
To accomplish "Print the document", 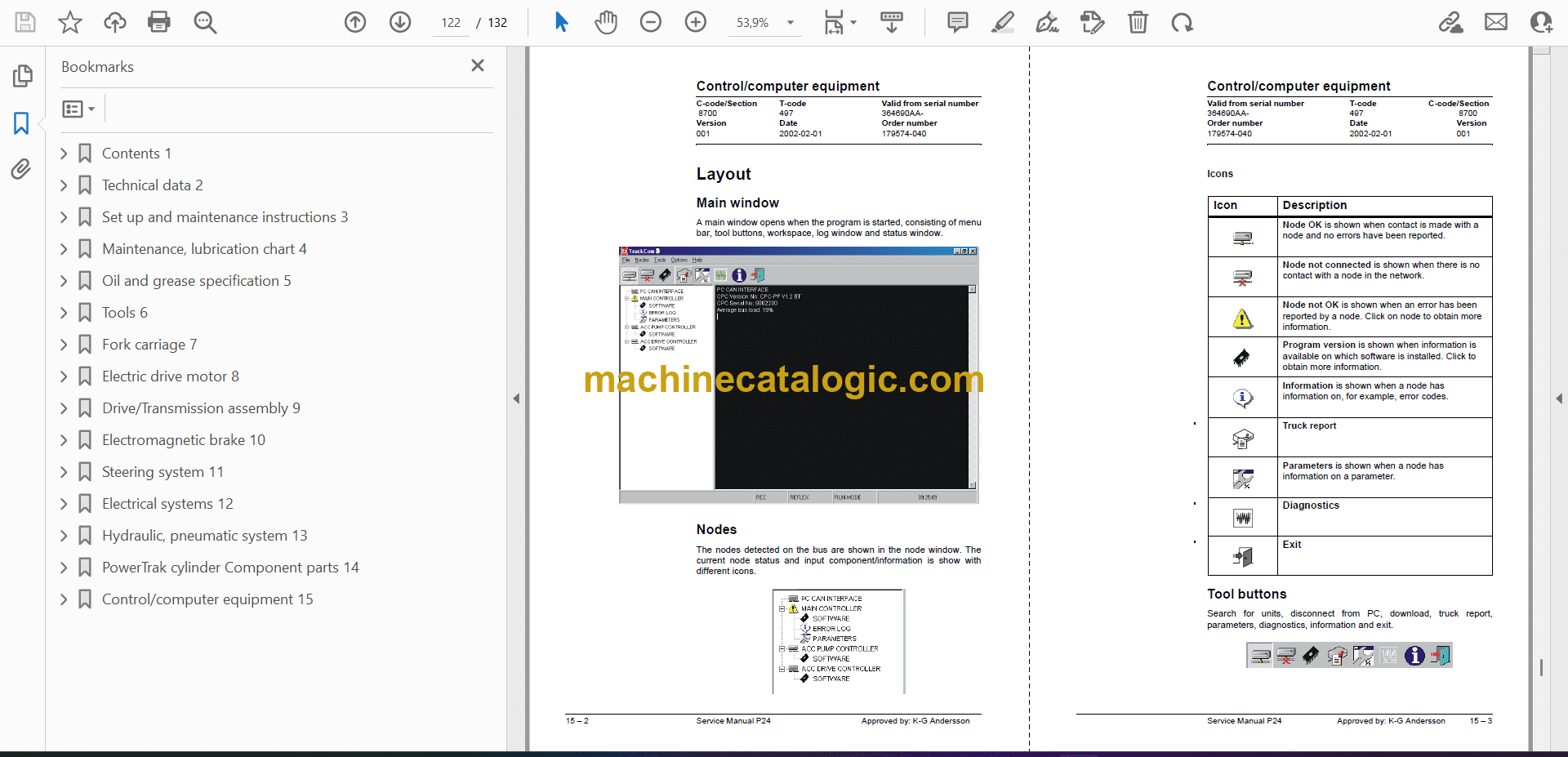I will (159, 22).
